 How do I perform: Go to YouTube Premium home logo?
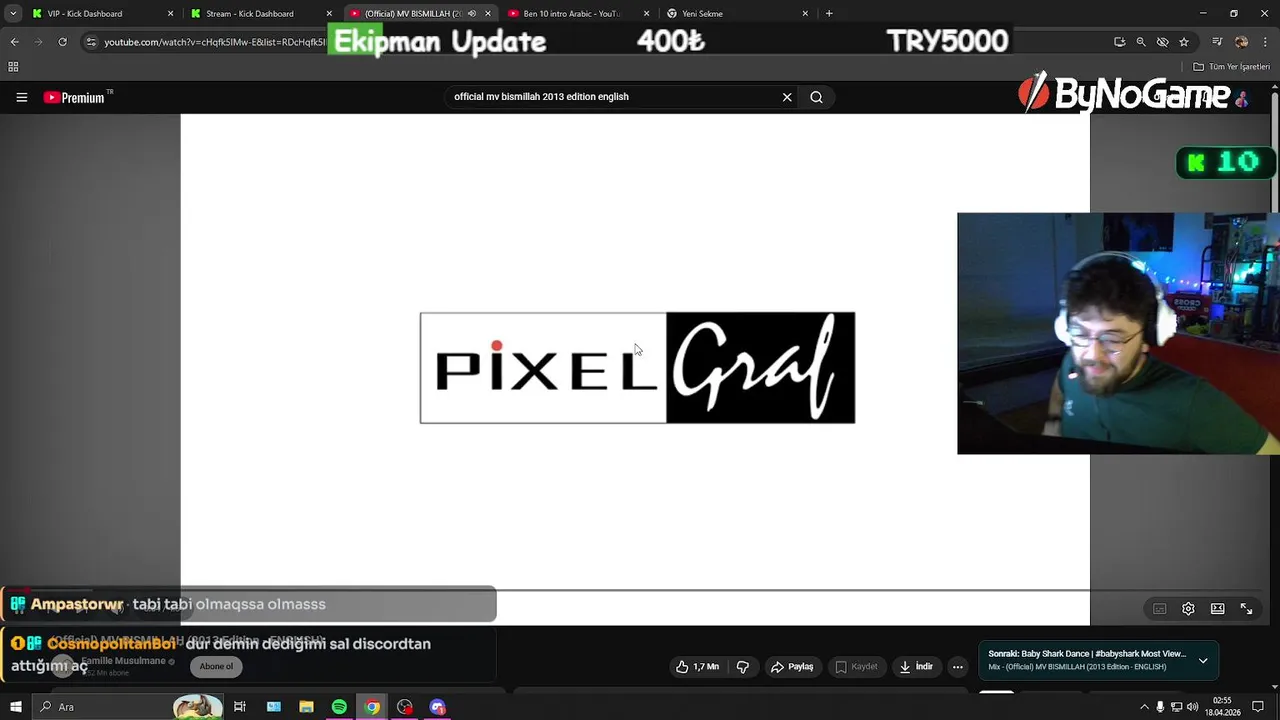(x=74, y=97)
